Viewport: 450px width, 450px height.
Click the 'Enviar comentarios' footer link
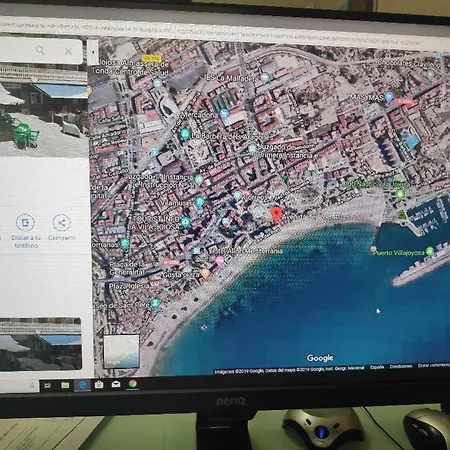[x=433, y=365]
